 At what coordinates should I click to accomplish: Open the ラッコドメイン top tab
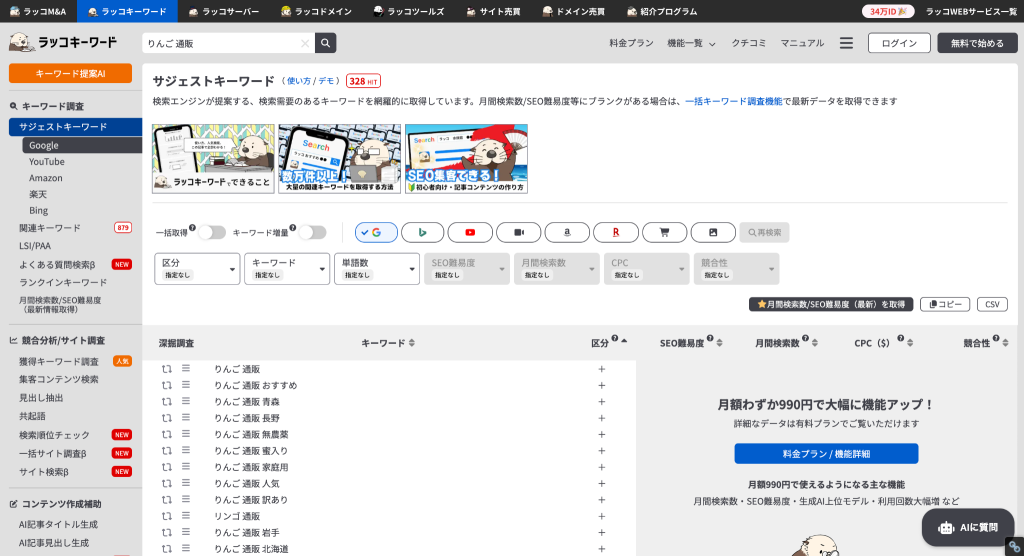[x=317, y=11]
